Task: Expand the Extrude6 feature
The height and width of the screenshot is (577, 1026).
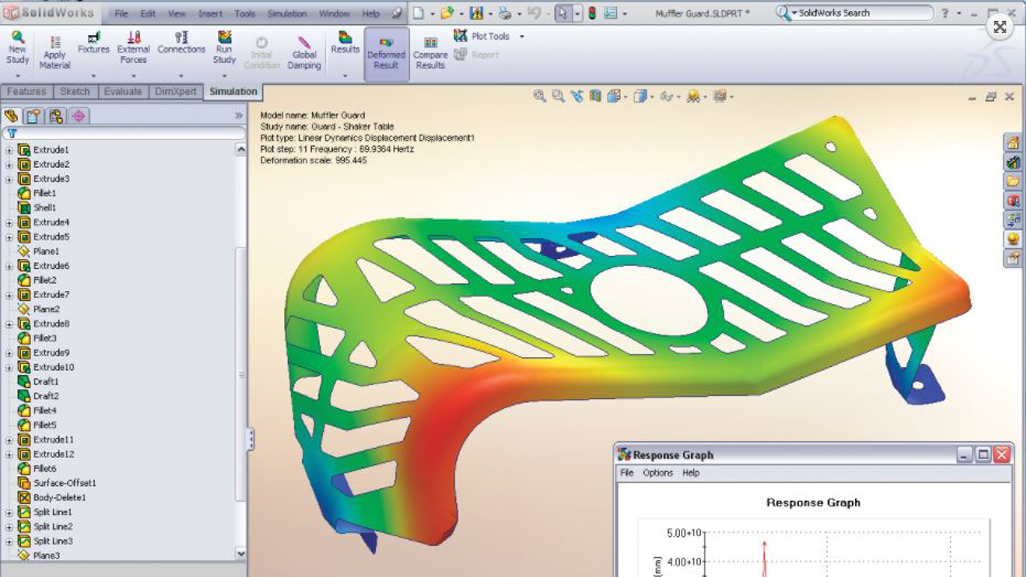Action: click(x=9, y=266)
